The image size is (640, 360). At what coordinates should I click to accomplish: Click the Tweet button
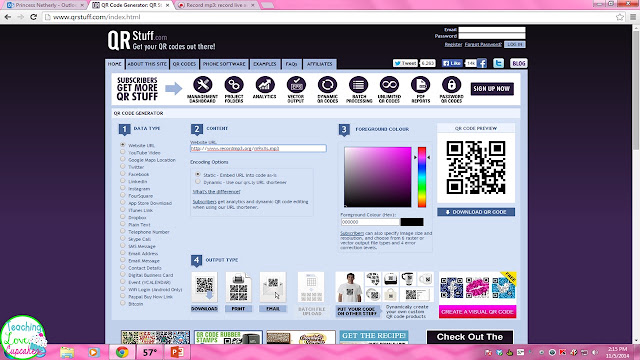(x=405, y=63)
